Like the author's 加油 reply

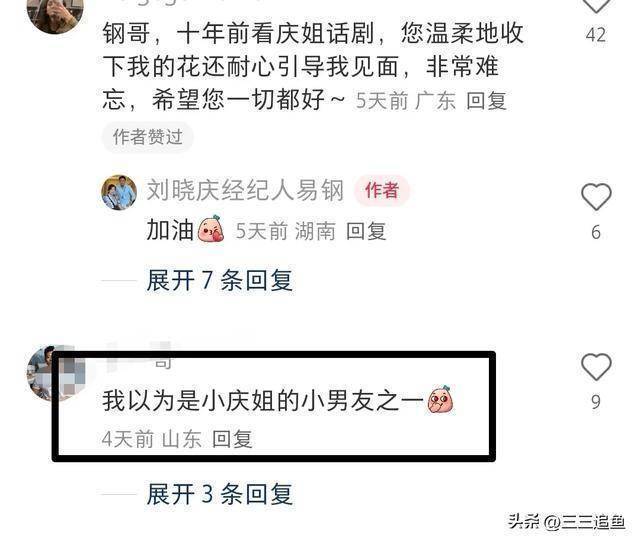click(596, 196)
